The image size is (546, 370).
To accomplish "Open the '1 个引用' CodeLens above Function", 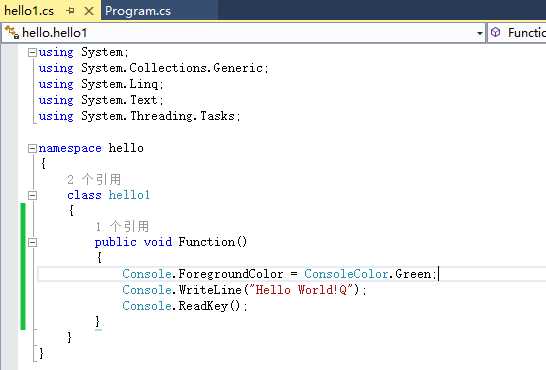I will 122,227.
